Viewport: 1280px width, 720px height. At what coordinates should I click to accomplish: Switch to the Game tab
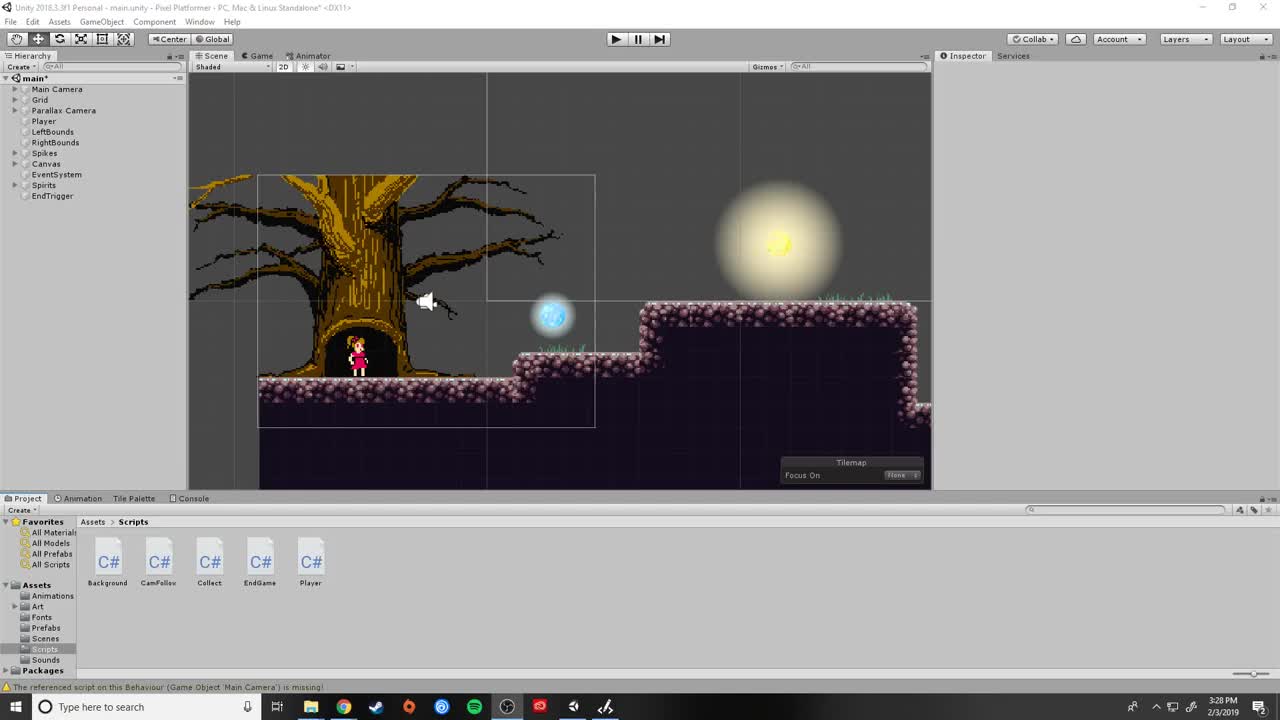pos(257,56)
